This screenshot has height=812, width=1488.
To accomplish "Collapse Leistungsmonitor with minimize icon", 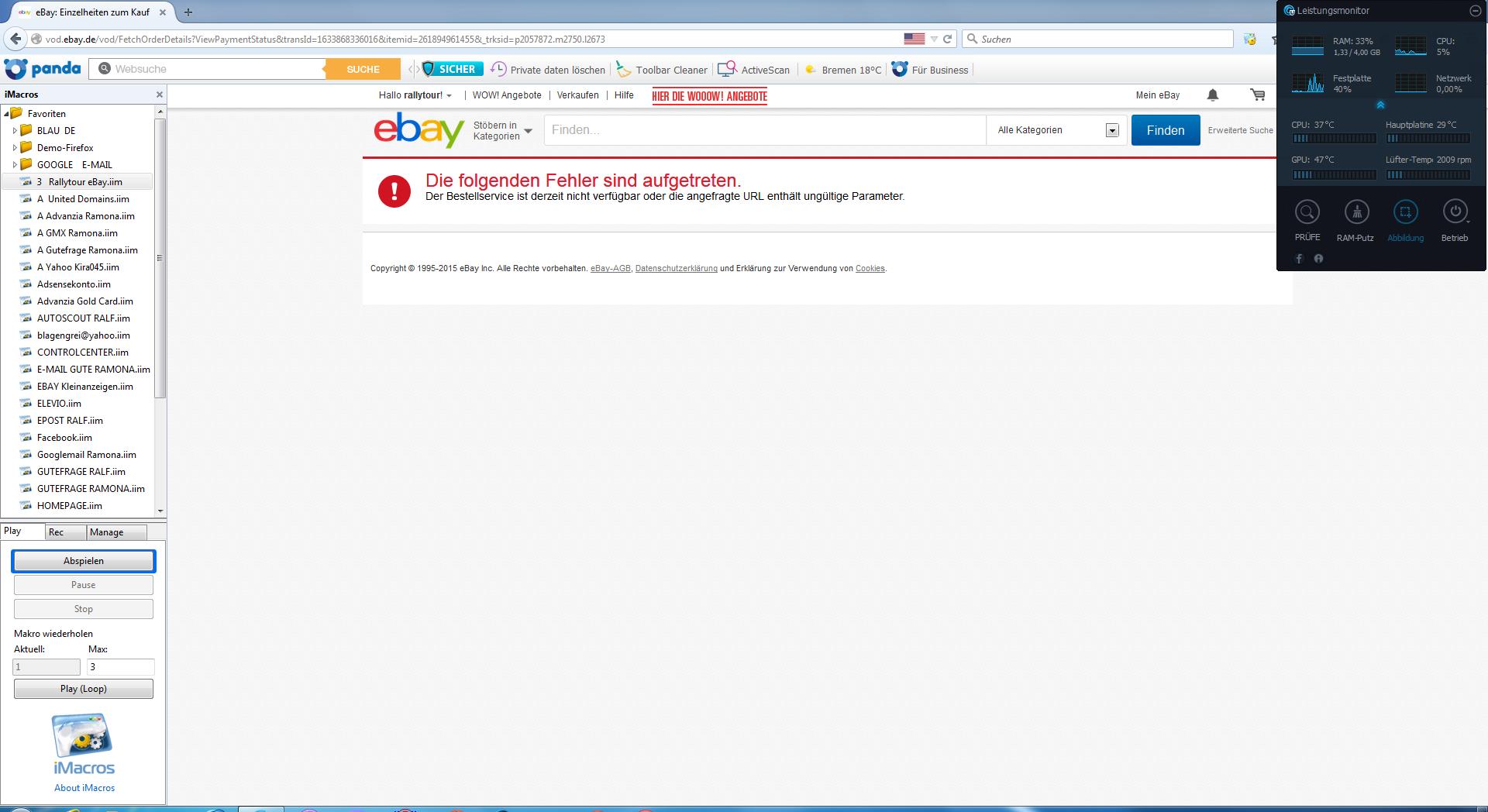I will (x=1475, y=11).
